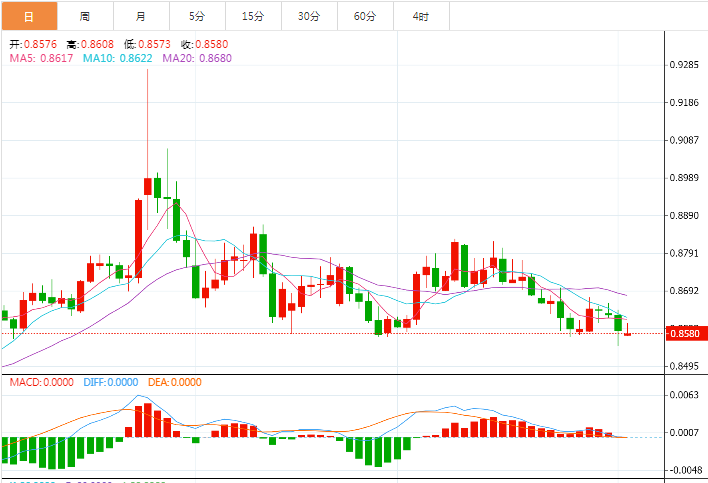This screenshot has width=708, height=483.
Task: Click the MA5 indicator label
Action: (x=41, y=58)
